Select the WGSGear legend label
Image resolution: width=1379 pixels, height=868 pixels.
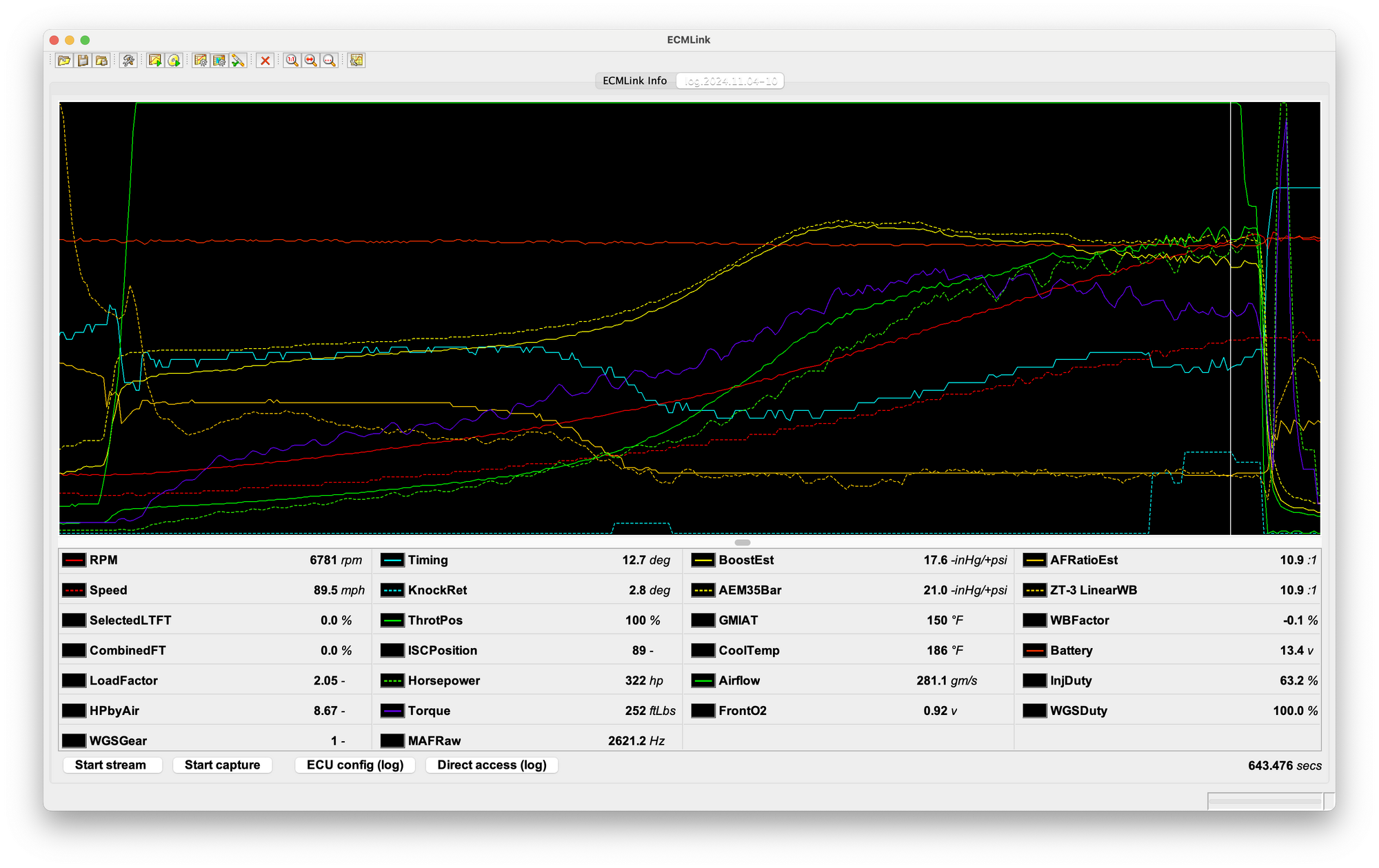pyautogui.click(x=118, y=740)
